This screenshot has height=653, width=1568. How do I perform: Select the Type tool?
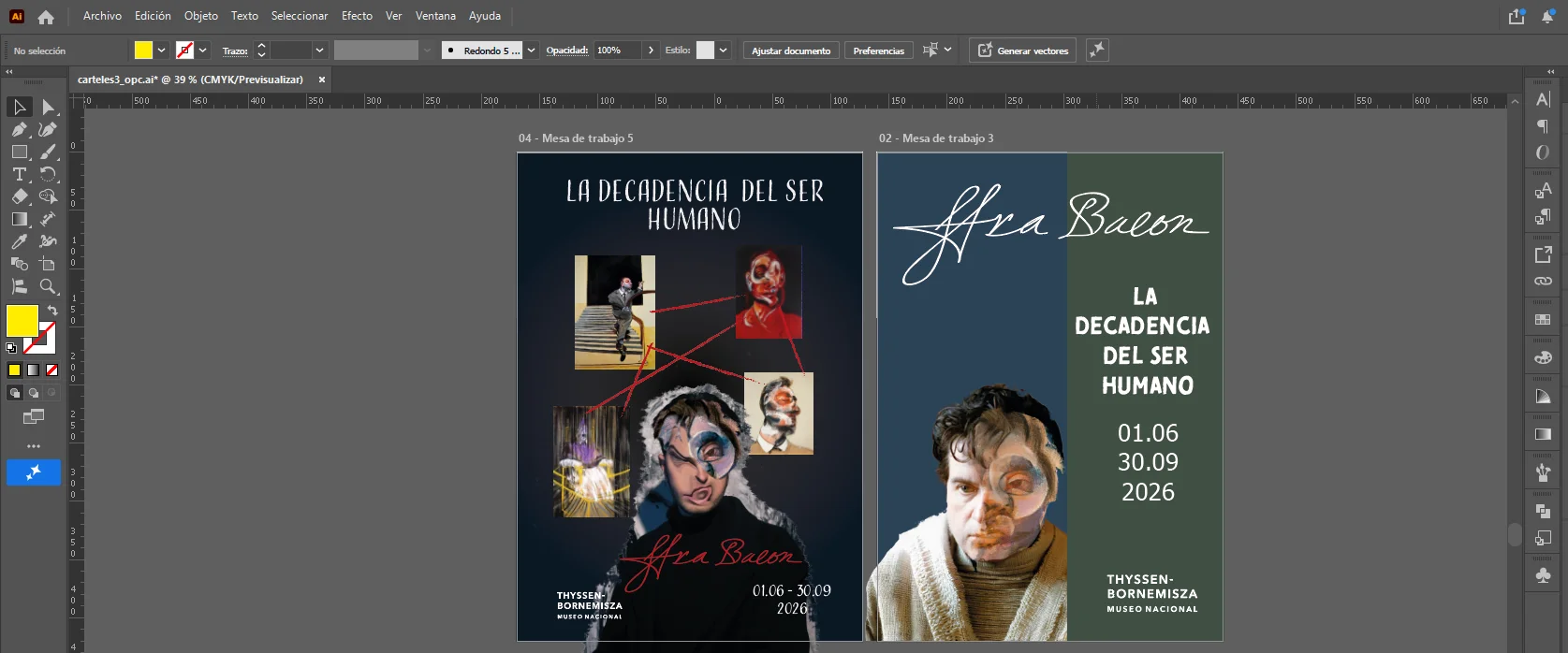tap(20, 174)
